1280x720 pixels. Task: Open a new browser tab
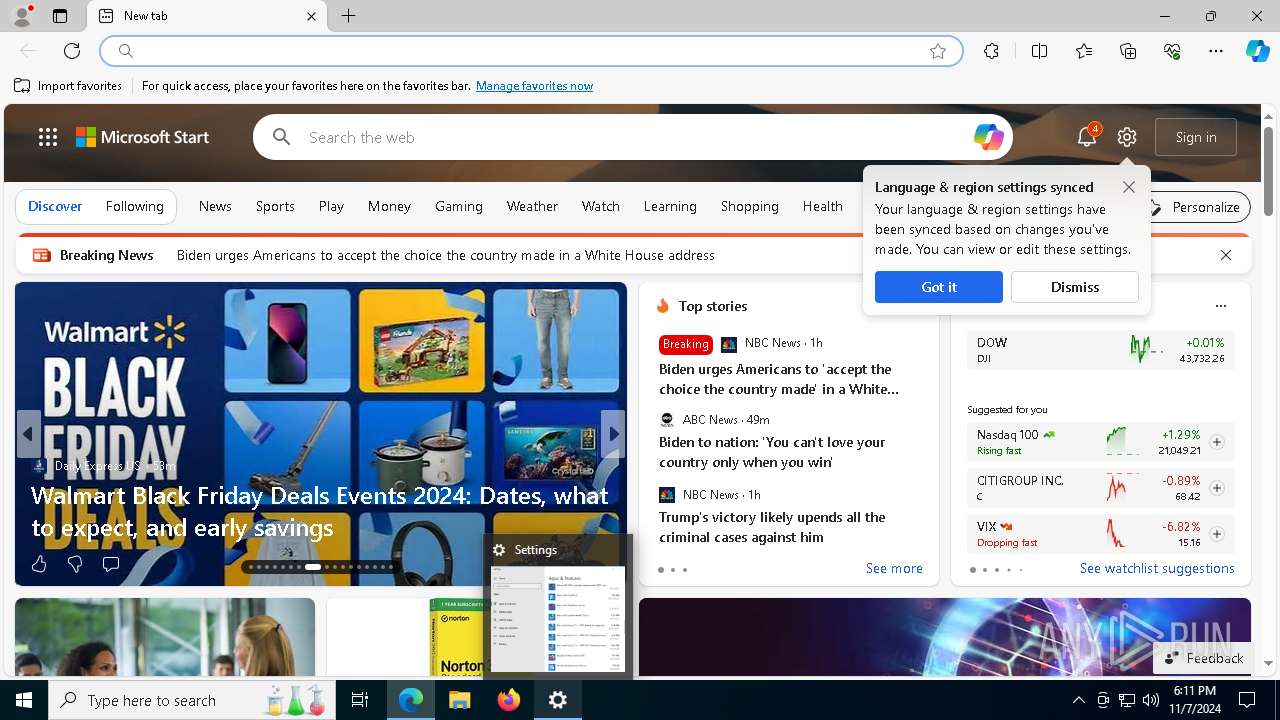point(348,16)
